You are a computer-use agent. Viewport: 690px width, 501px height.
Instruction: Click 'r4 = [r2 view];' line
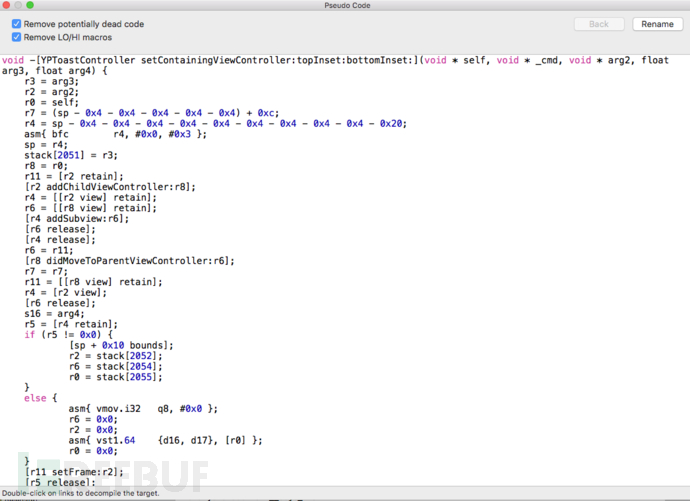(x=66, y=293)
